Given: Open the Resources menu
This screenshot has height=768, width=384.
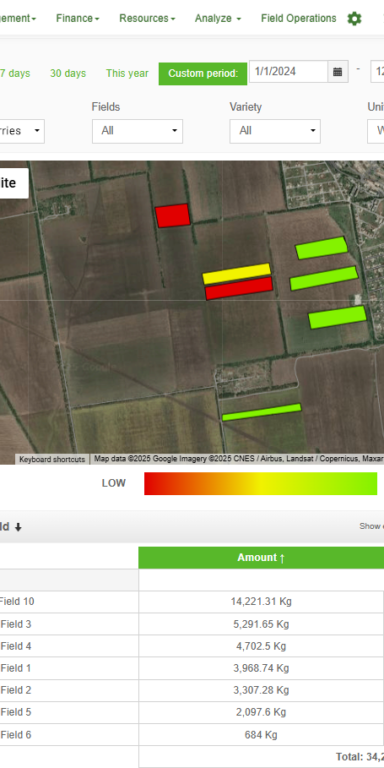Looking at the screenshot, I should [x=147, y=18].
